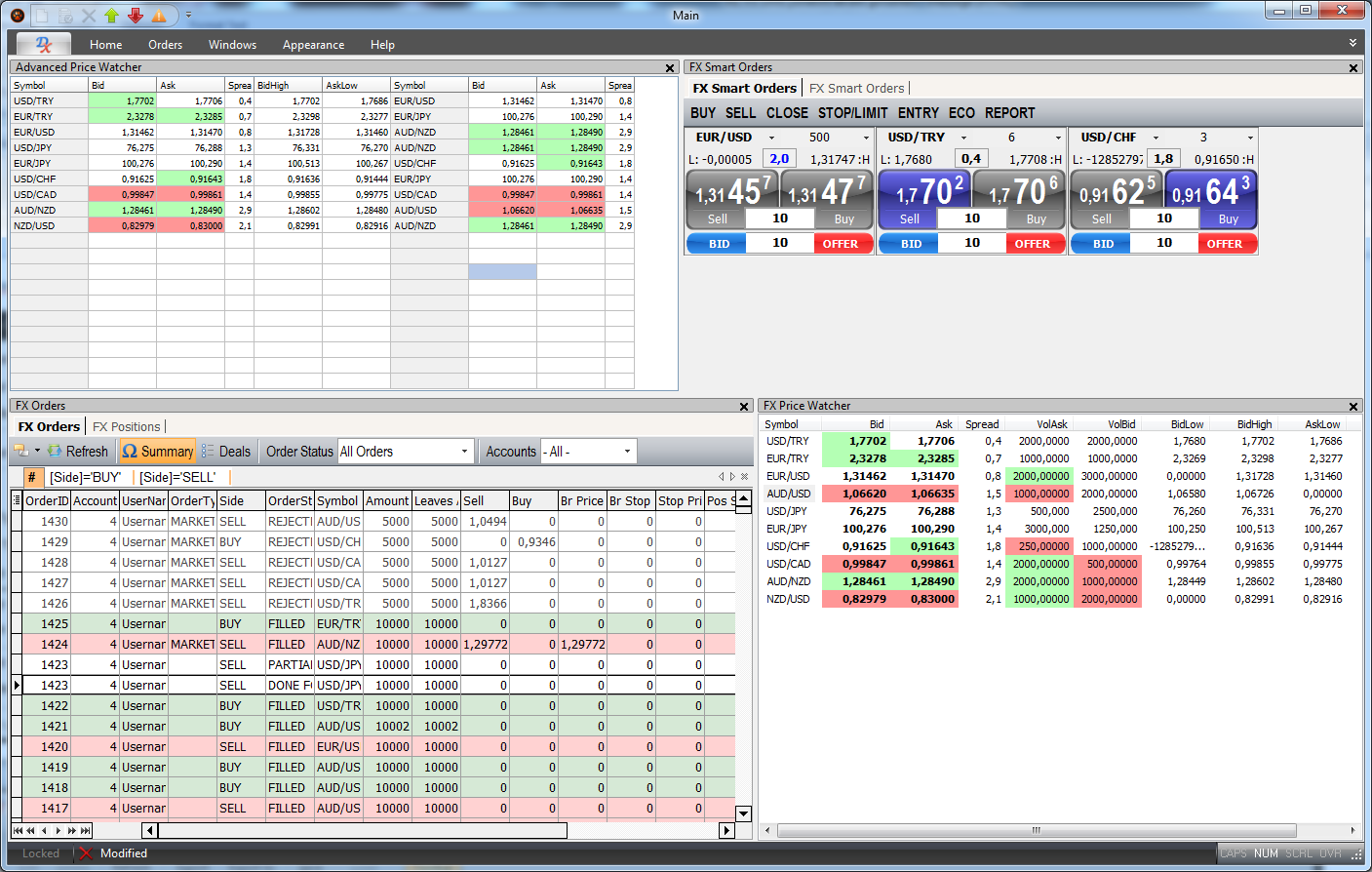Open the USD/CHF symbol dropdown
1372x872 pixels.
(1156, 138)
